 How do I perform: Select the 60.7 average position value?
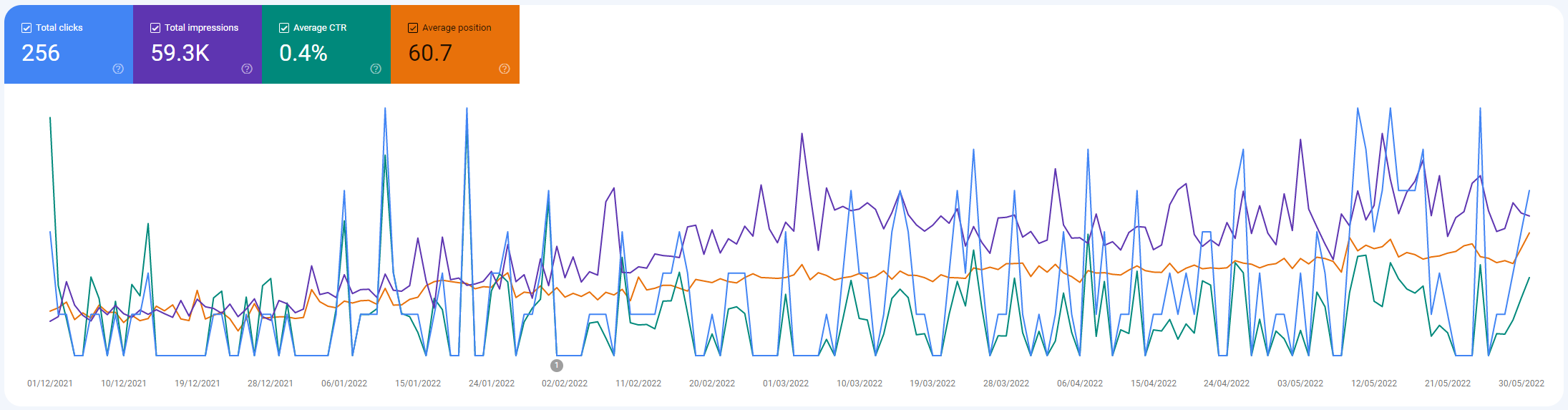click(430, 53)
